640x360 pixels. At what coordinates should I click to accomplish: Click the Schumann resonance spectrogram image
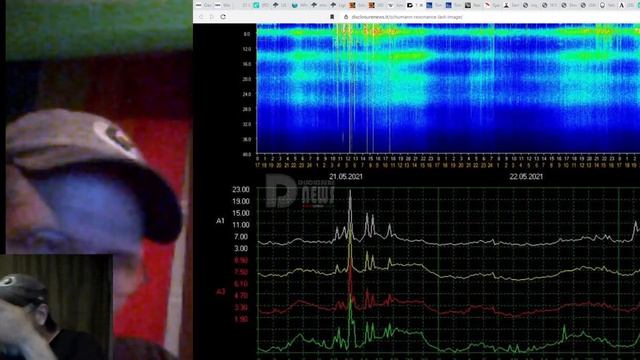pos(448,88)
